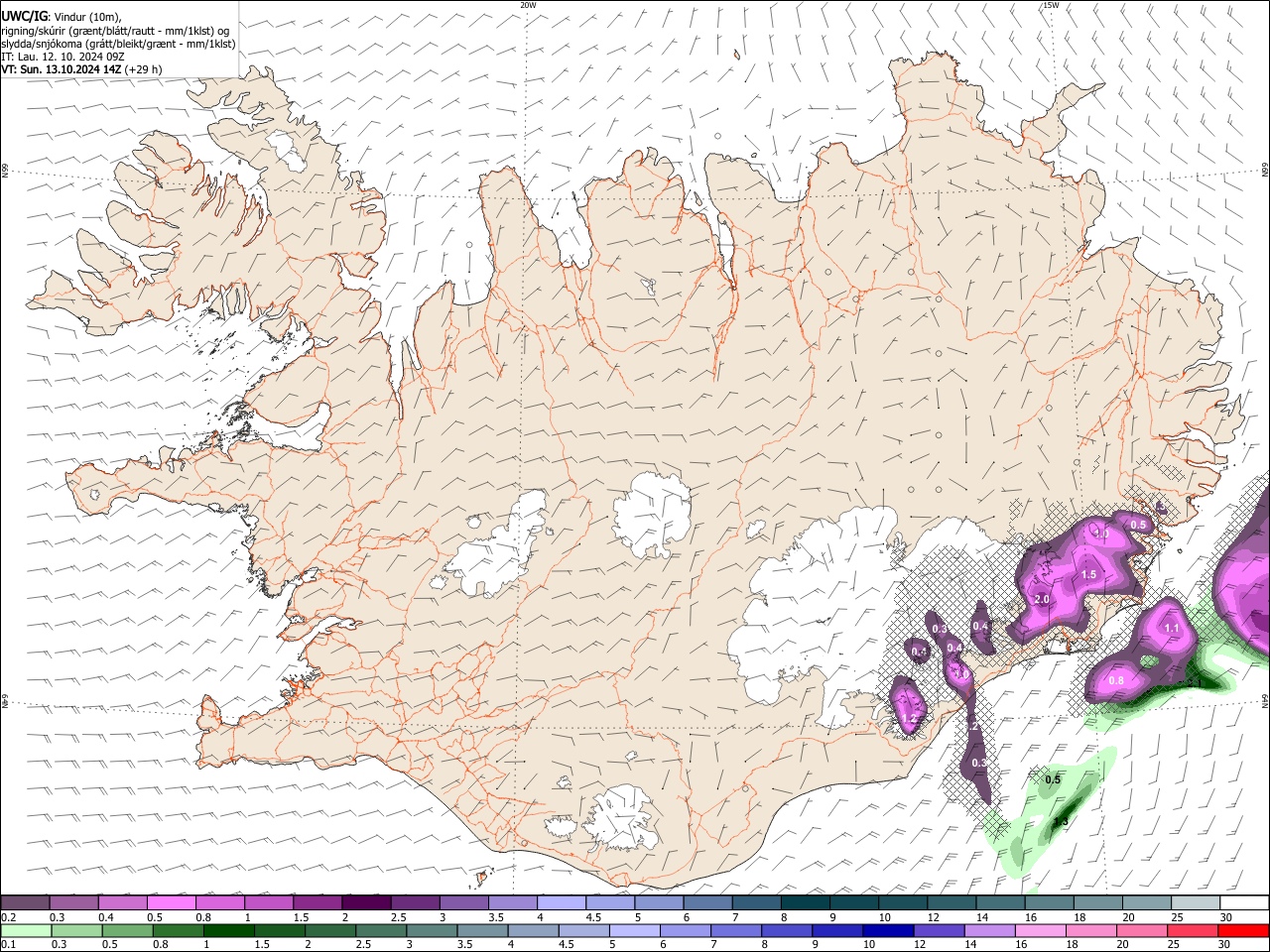Viewport: 1270px width, 952px height.
Task: Select lower legend swatch between 0.5 and 0.8
Action: 127,930
